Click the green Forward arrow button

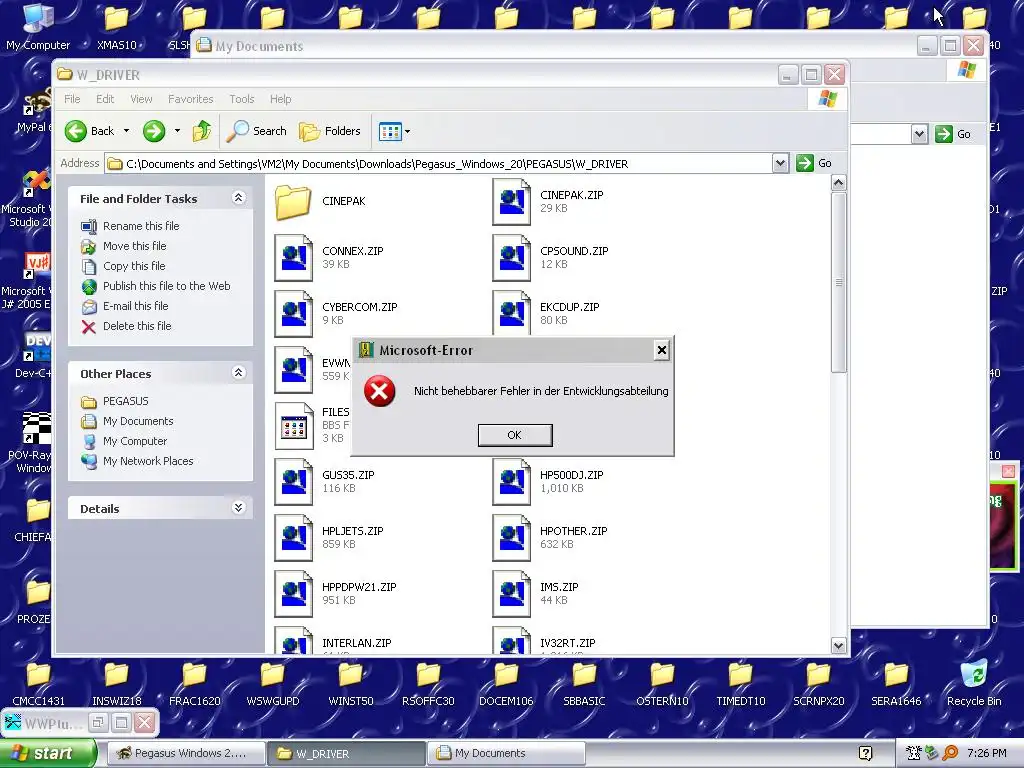pos(154,131)
